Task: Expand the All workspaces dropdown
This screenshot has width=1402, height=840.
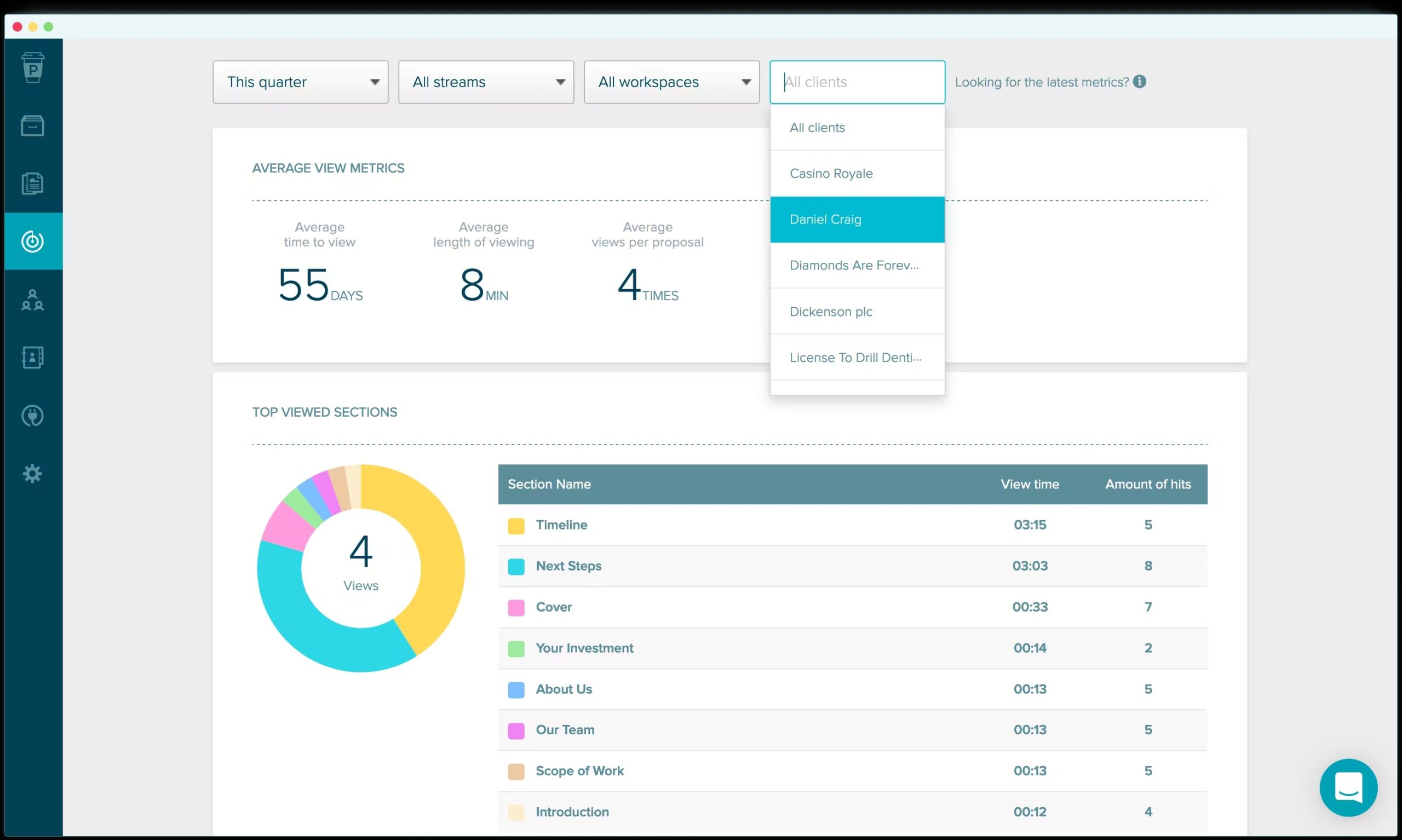Action: pyautogui.click(x=672, y=82)
